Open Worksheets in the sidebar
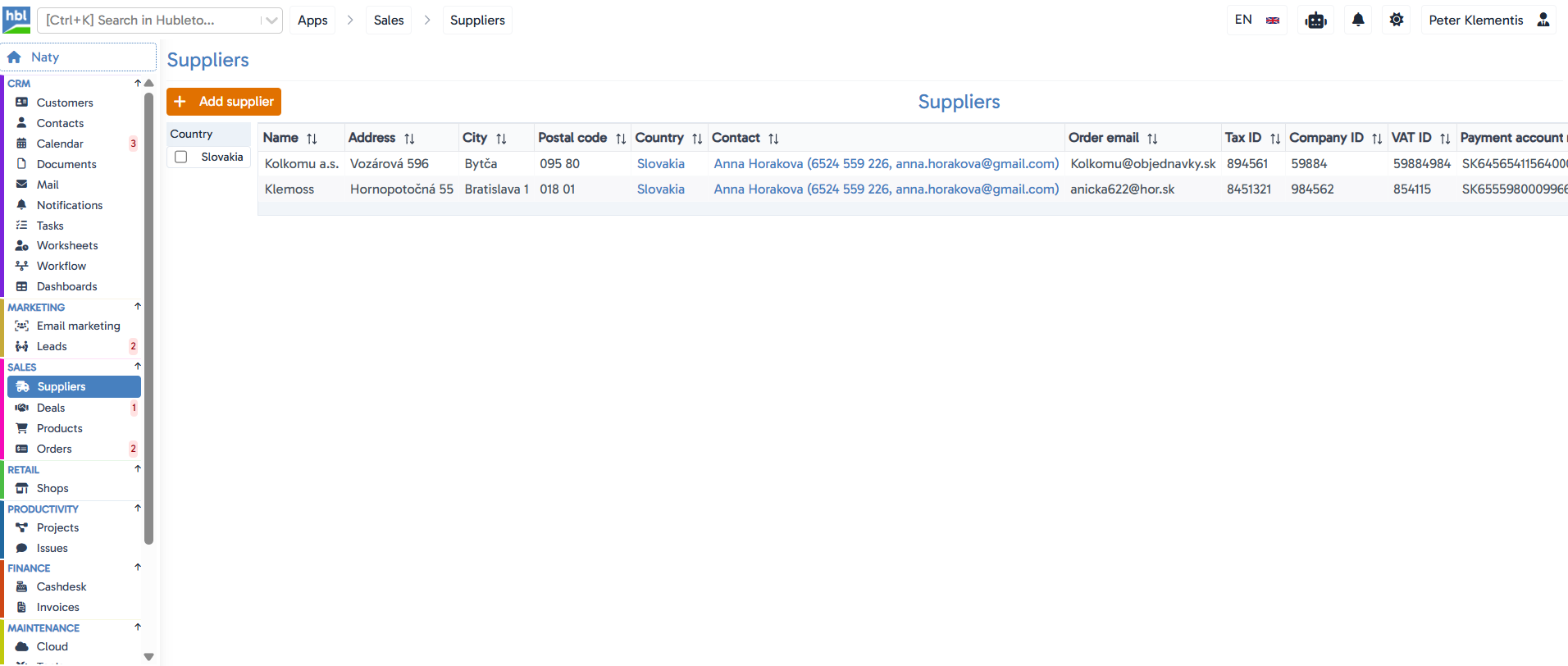Viewport: 1568px width, 666px height. pos(67,245)
